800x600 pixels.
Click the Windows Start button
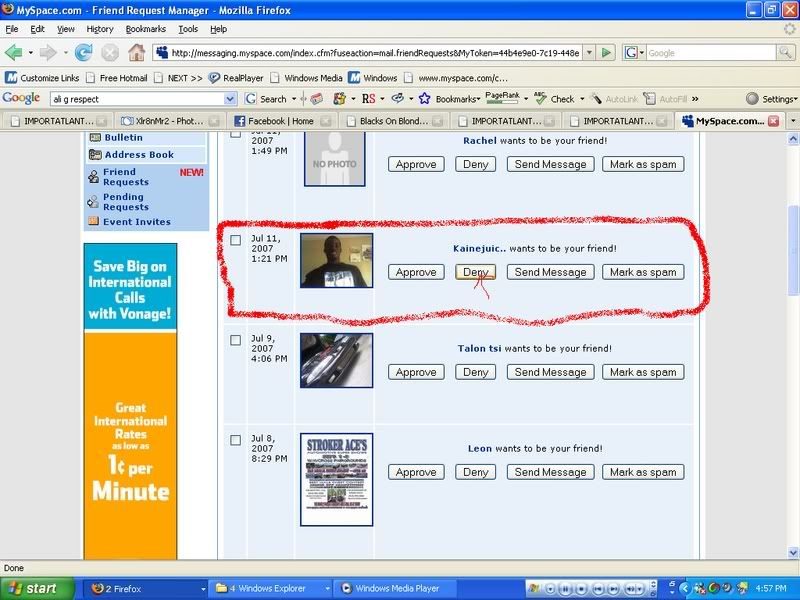coord(38,588)
